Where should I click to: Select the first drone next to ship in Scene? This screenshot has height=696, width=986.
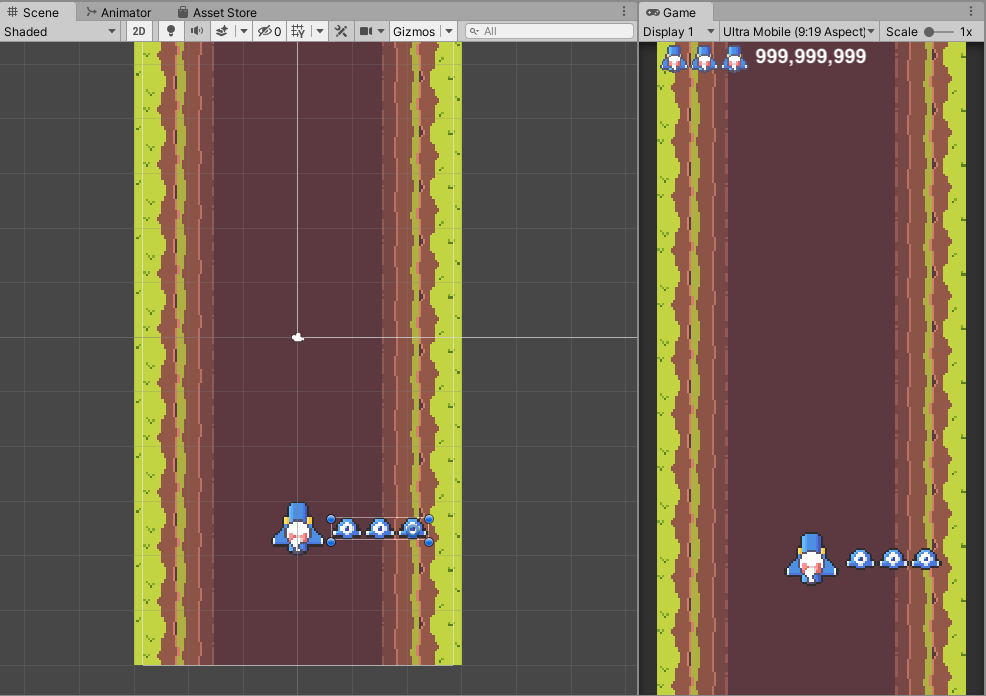click(346, 529)
